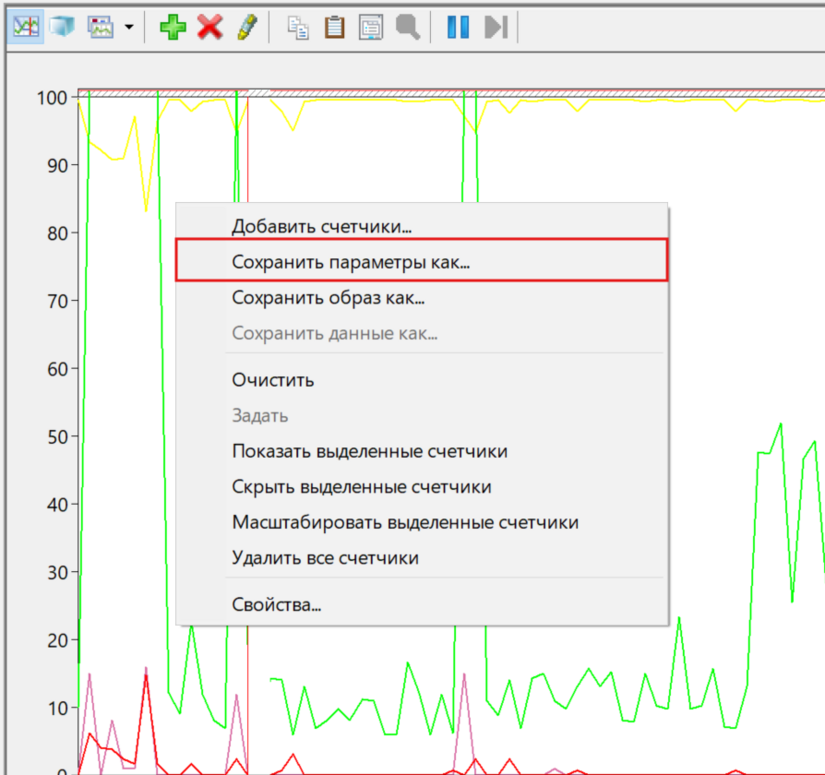Click the Update data step icon
Screen dimensions: 825x775
[495, 27]
